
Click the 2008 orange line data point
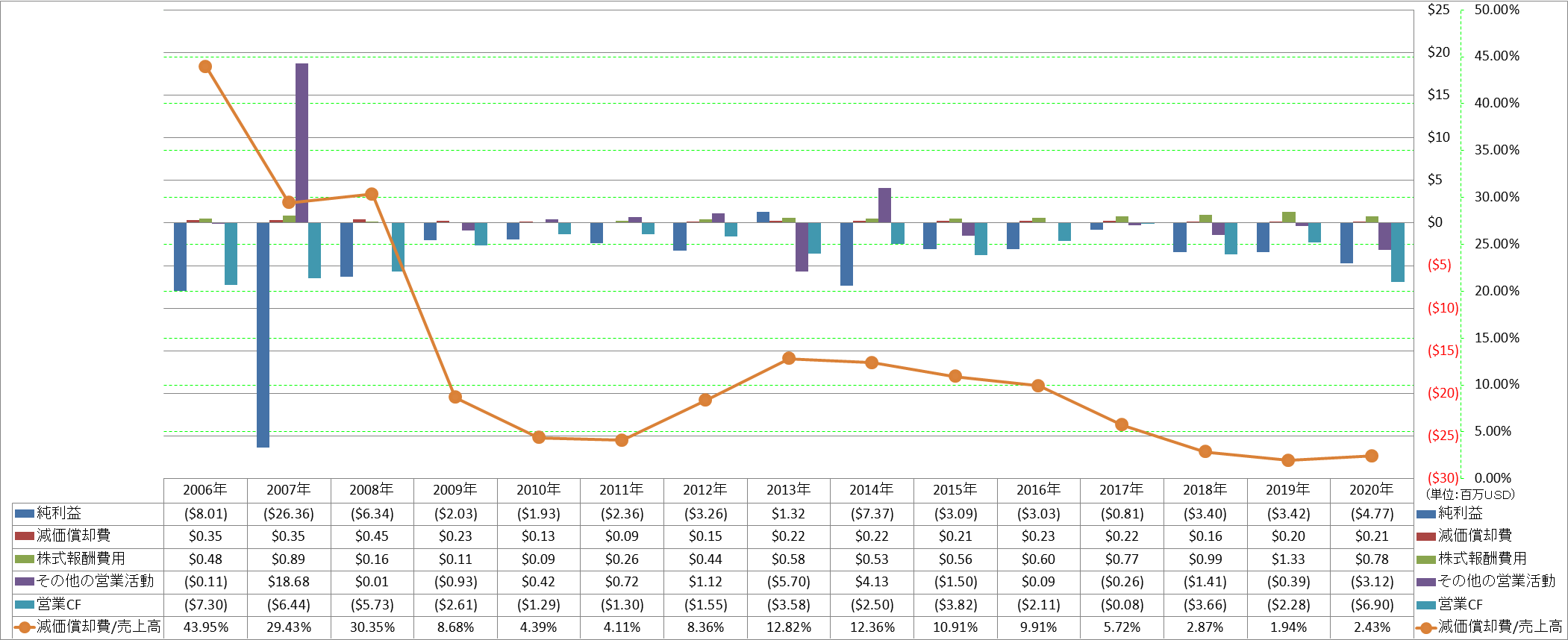pyautogui.click(x=372, y=194)
